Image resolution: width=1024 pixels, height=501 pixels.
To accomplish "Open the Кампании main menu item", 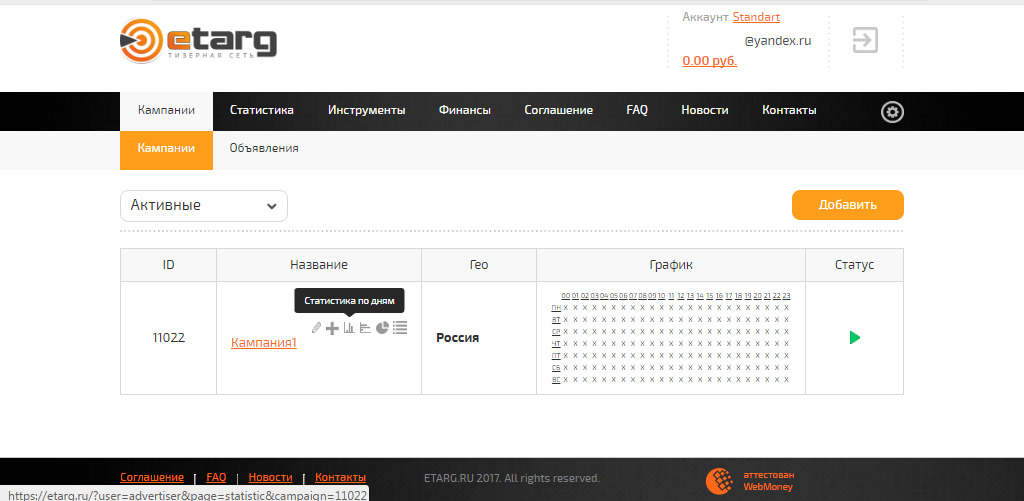I will (x=167, y=111).
